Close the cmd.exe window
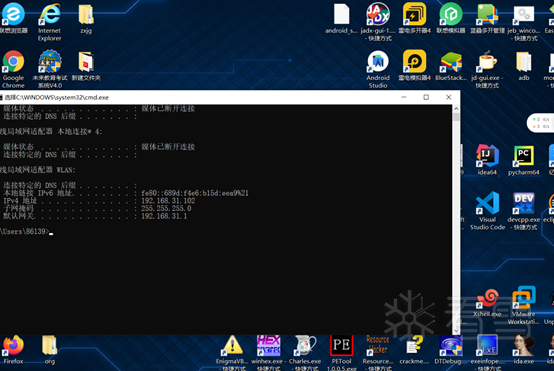554x371 pixels. (x=449, y=97)
